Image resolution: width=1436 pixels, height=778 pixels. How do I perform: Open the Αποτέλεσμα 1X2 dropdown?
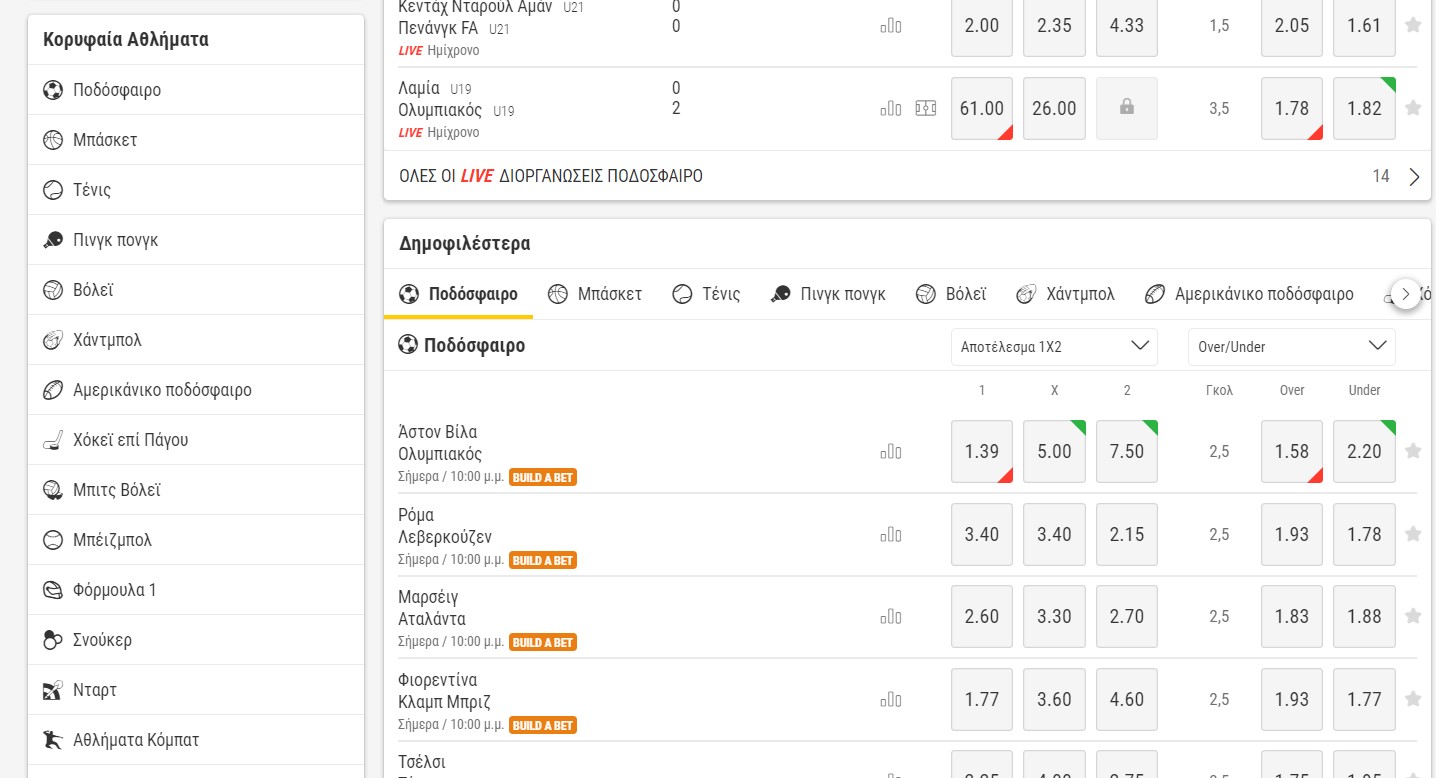tap(1053, 346)
